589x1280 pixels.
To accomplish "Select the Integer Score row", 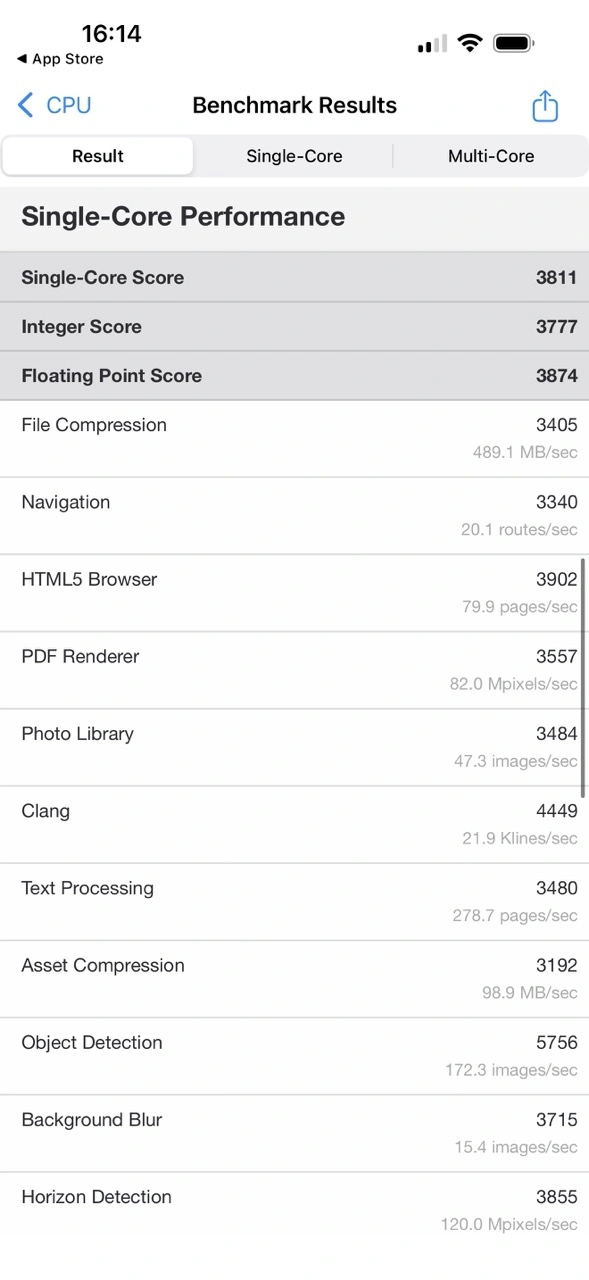I will pyautogui.click(x=294, y=327).
